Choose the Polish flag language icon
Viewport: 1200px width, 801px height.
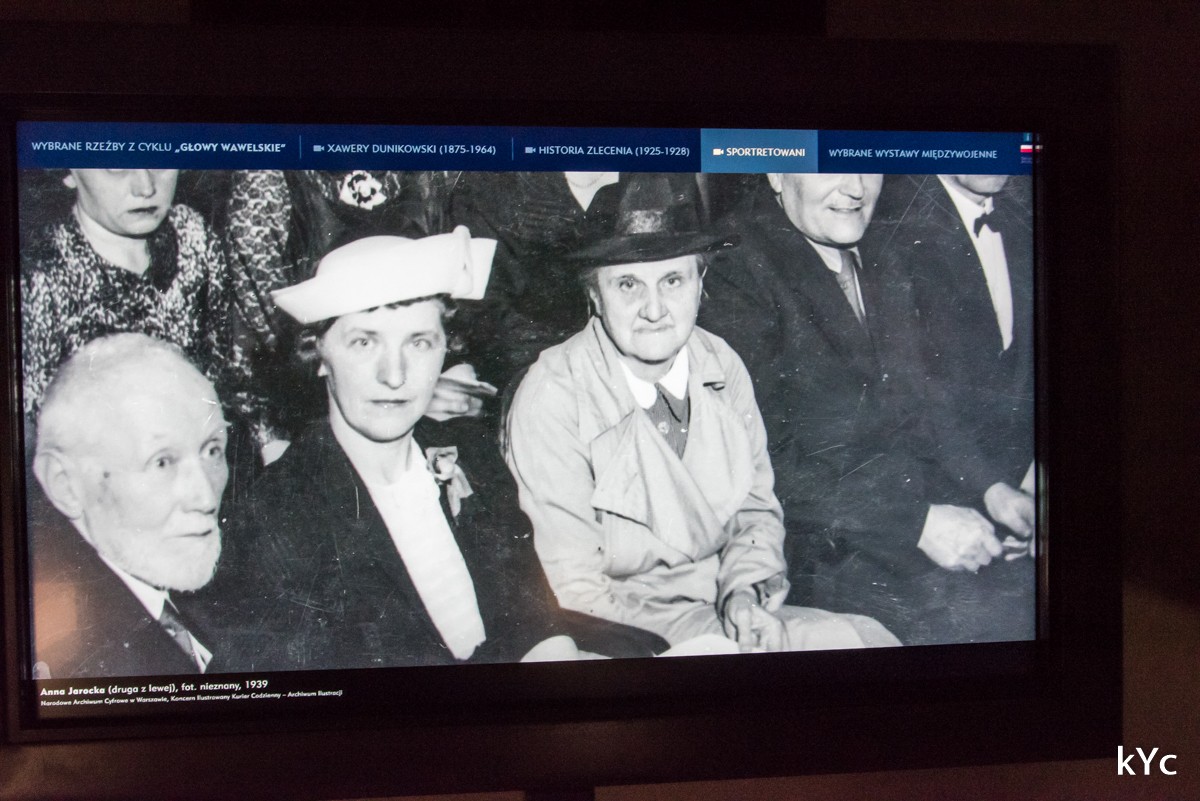(1026, 150)
